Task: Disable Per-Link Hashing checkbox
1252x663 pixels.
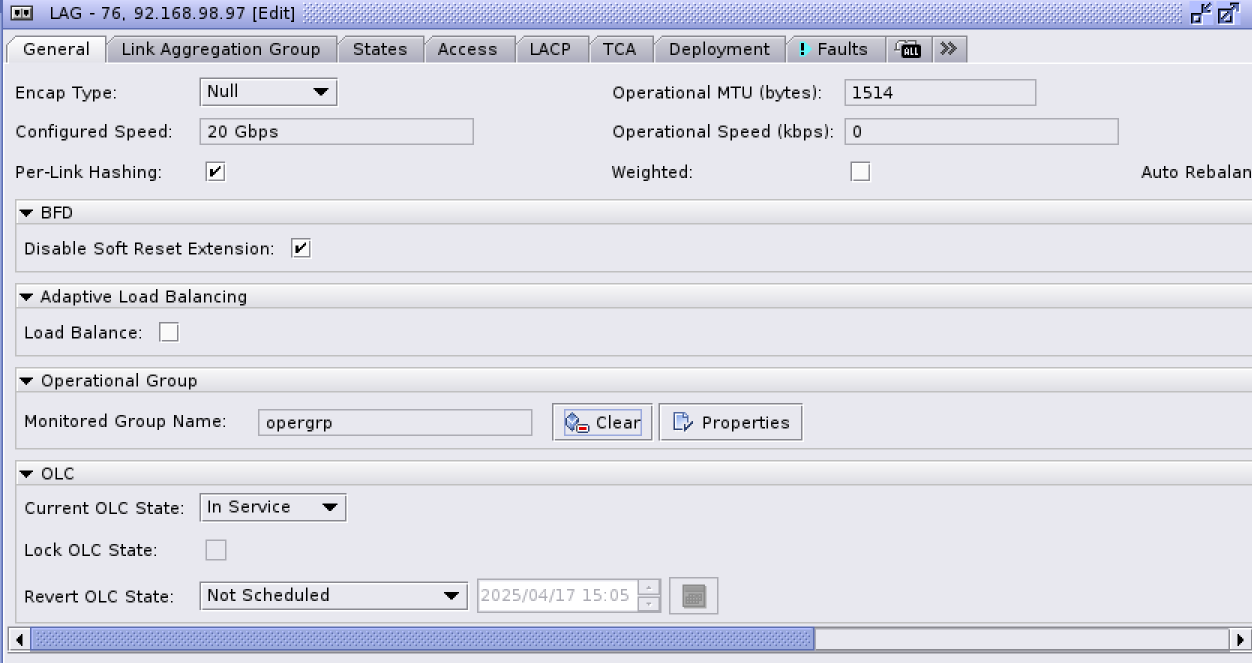Action: pos(215,172)
